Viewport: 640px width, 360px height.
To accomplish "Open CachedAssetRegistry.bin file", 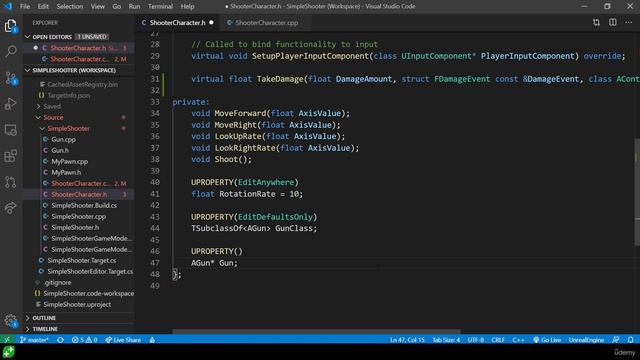I will pyautogui.click(x=82, y=84).
